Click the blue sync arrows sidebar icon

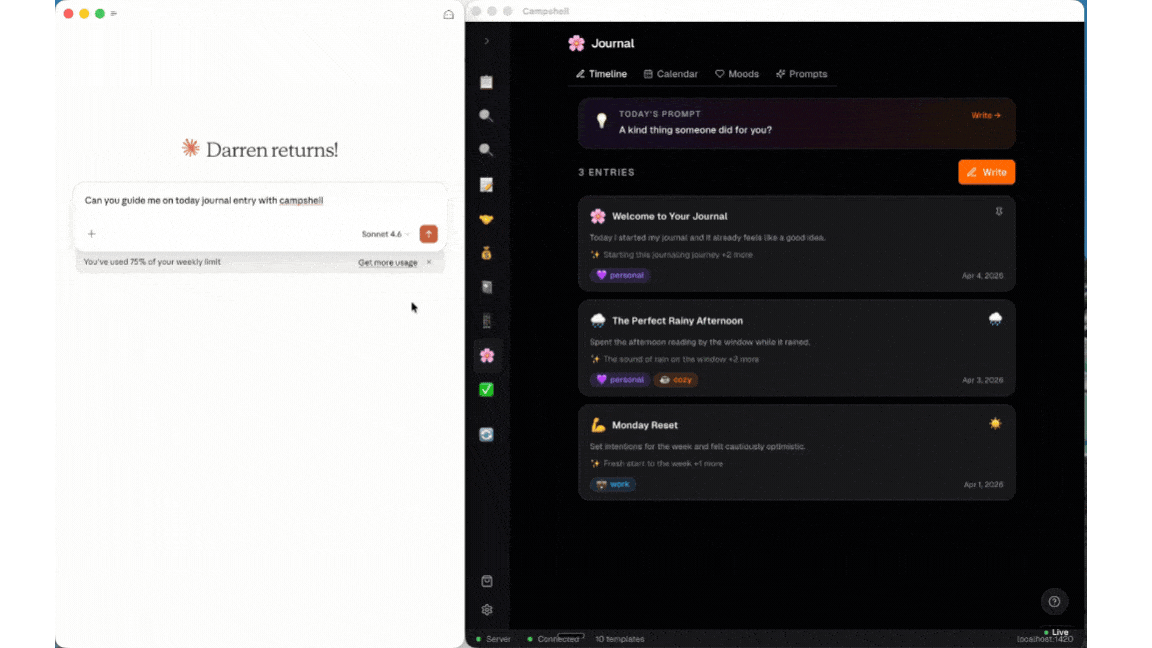click(x=486, y=435)
